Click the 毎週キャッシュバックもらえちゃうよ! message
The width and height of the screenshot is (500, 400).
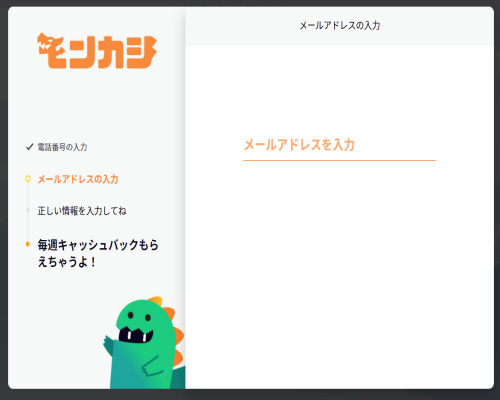pos(98,253)
